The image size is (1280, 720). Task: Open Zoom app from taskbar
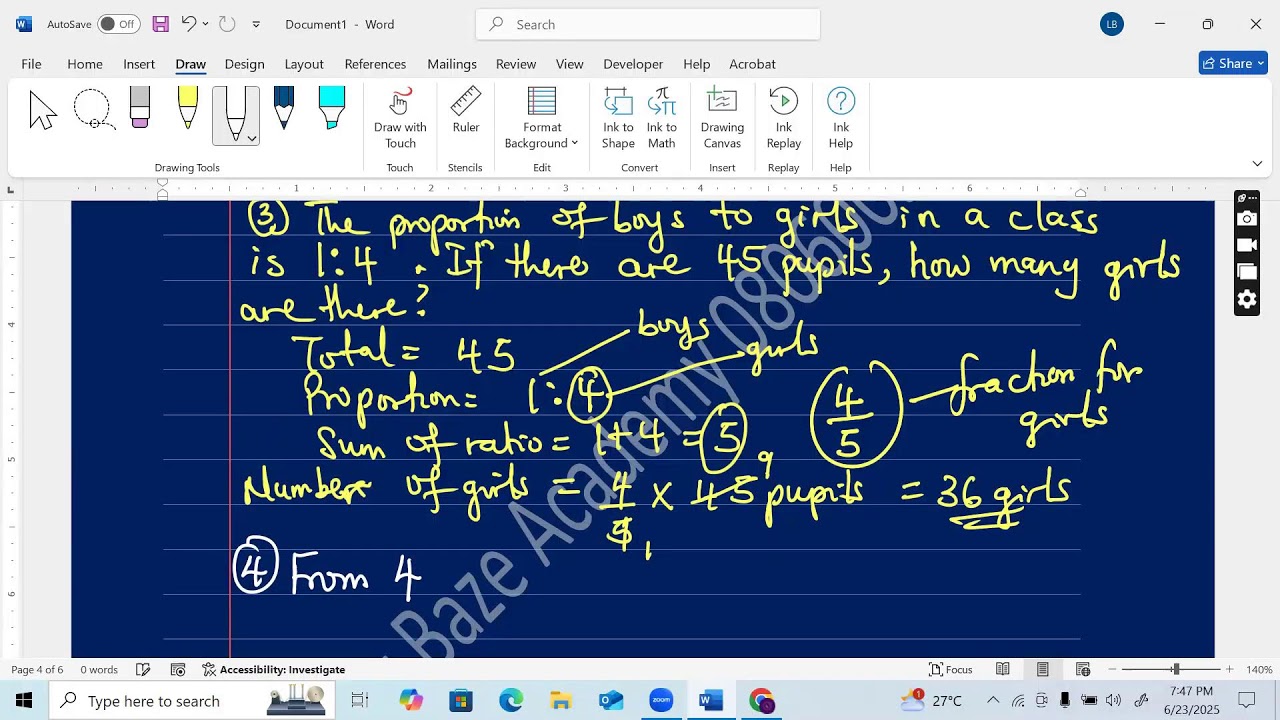click(x=661, y=700)
